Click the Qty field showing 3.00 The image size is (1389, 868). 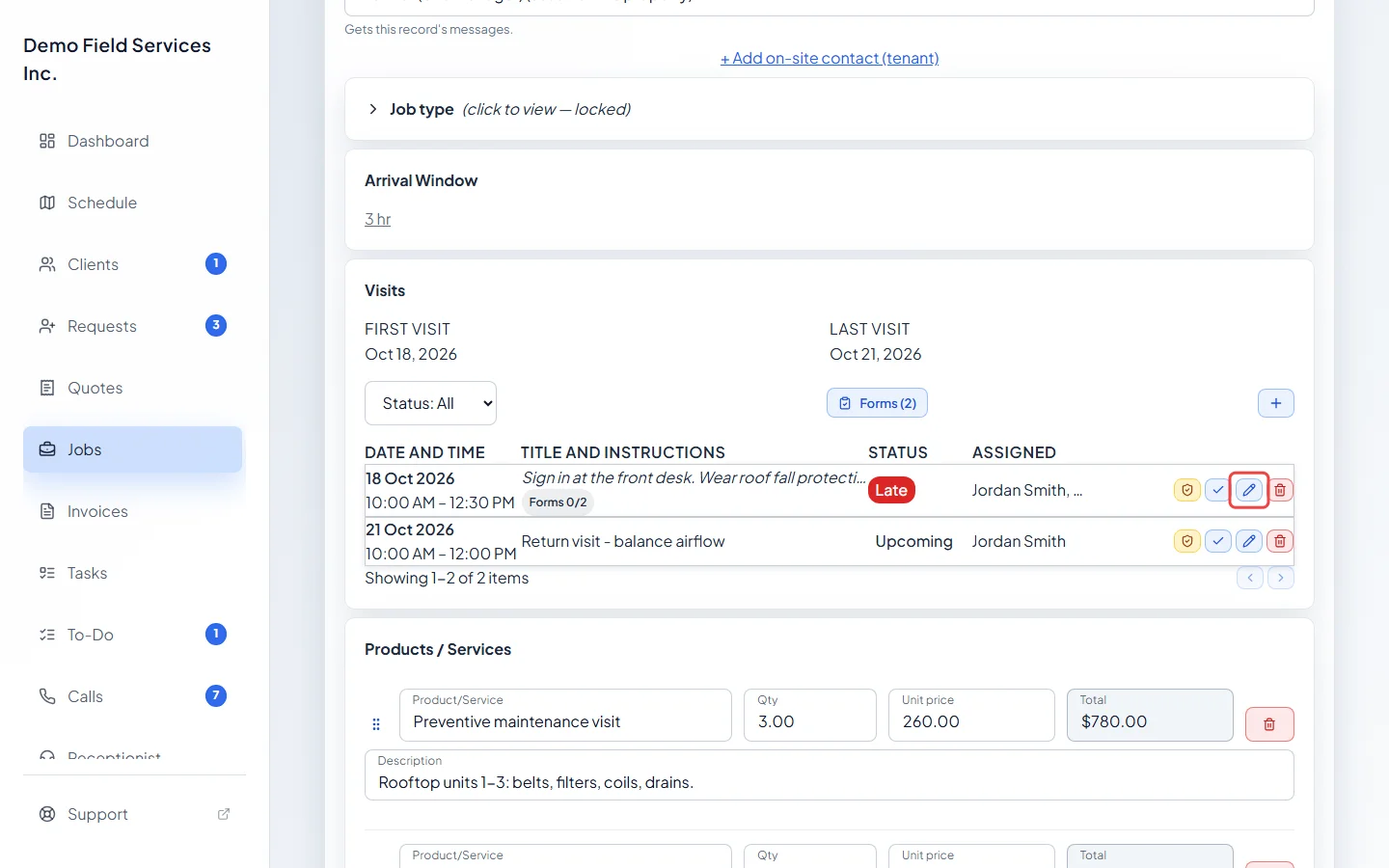tap(810, 715)
